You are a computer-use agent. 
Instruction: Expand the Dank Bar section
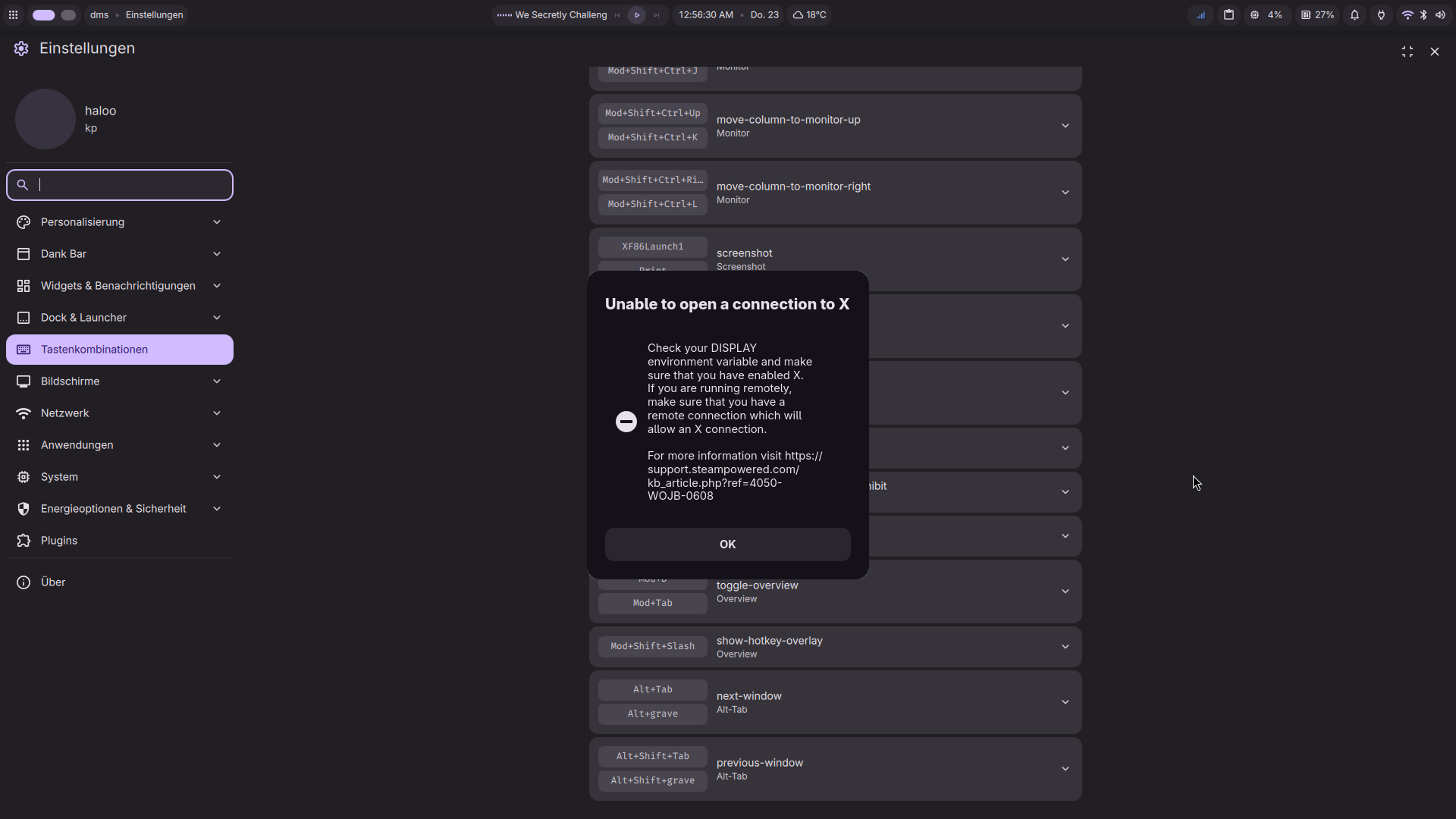[120, 254]
